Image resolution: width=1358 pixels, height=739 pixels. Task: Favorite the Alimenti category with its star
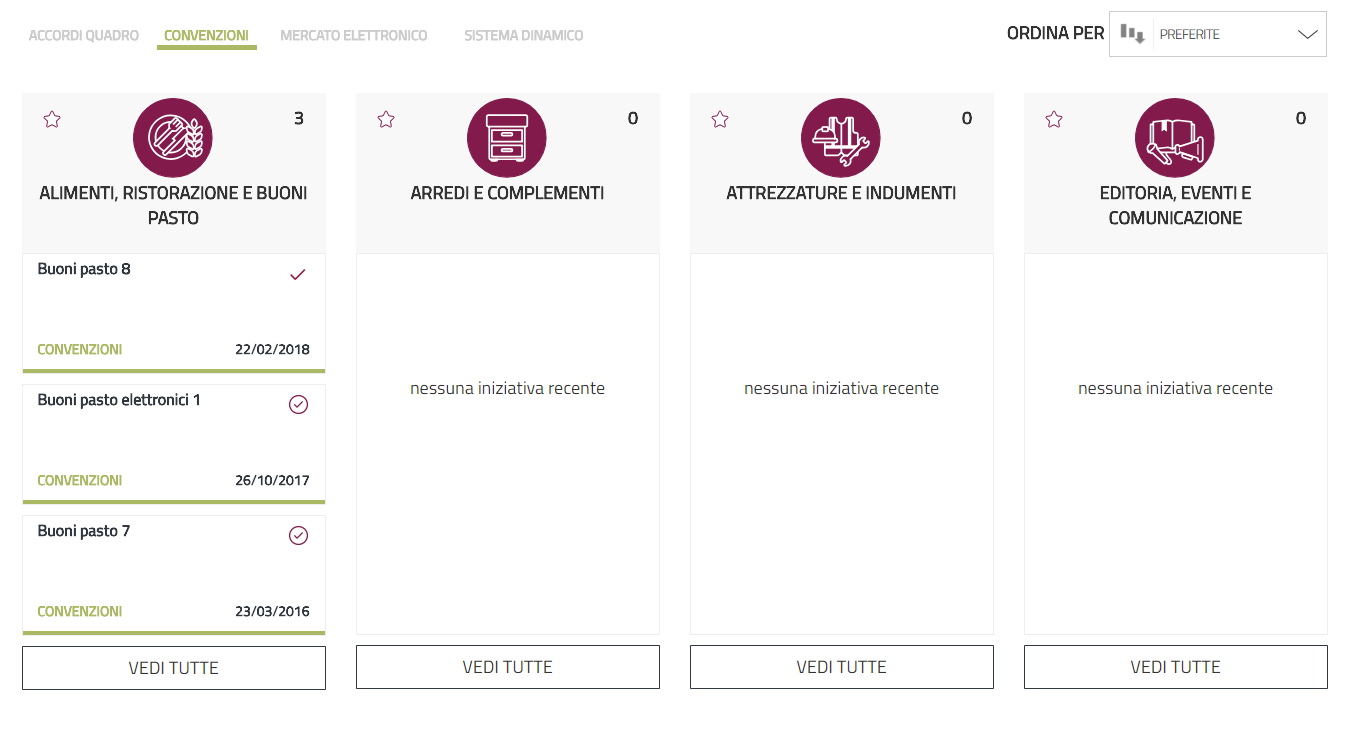tap(52, 120)
